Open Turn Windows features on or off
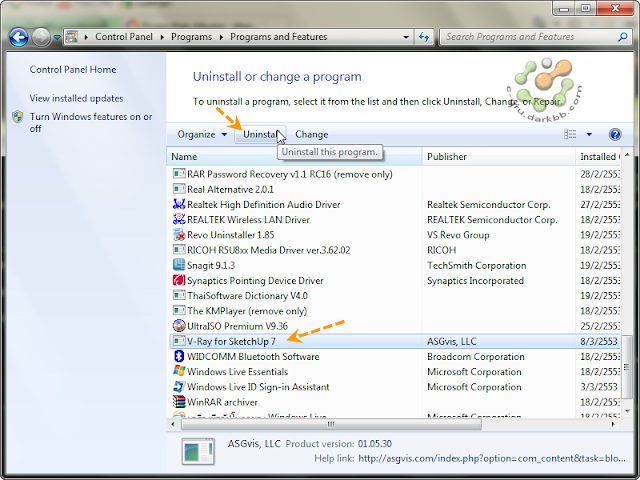 (x=91, y=122)
